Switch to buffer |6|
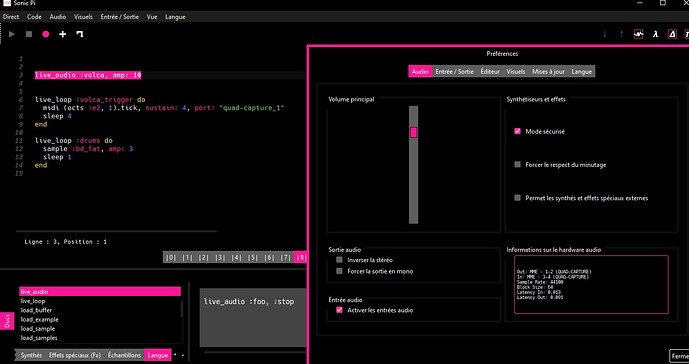The width and height of the screenshot is (689, 364). point(269,257)
